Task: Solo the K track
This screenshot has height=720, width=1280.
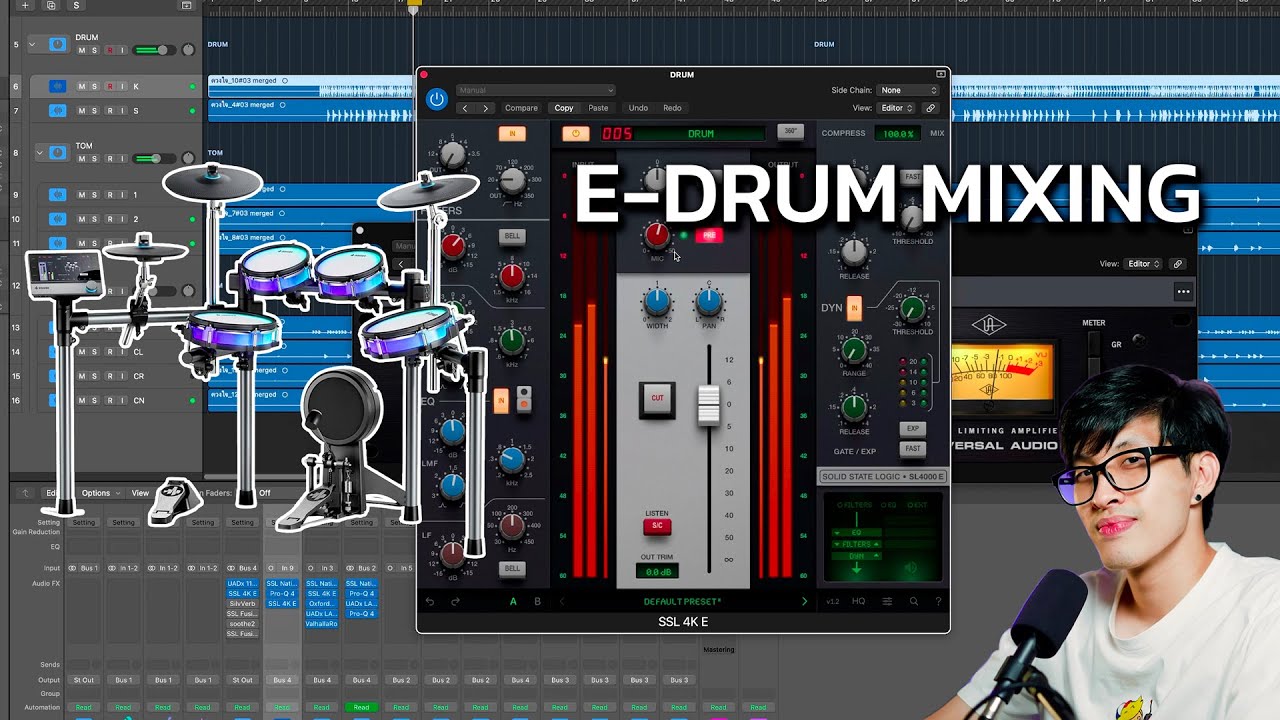Action: pyautogui.click(x=95, y=87)
